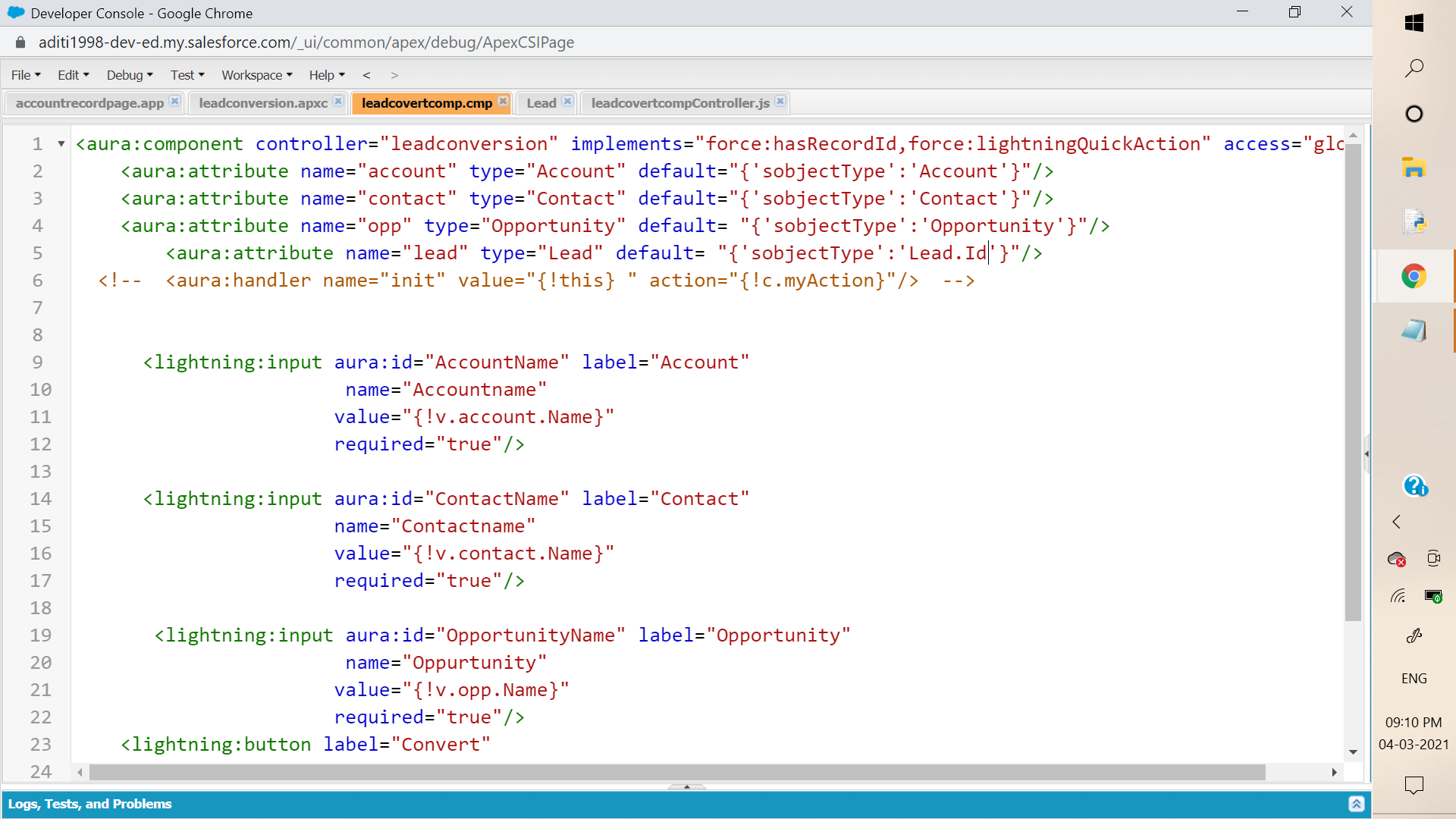Image resolution: width=1456 pixels, height=819 pixels.
Task: Click the navigate forward arrow button
Action: pyautogui.click(x=394, y=75)
